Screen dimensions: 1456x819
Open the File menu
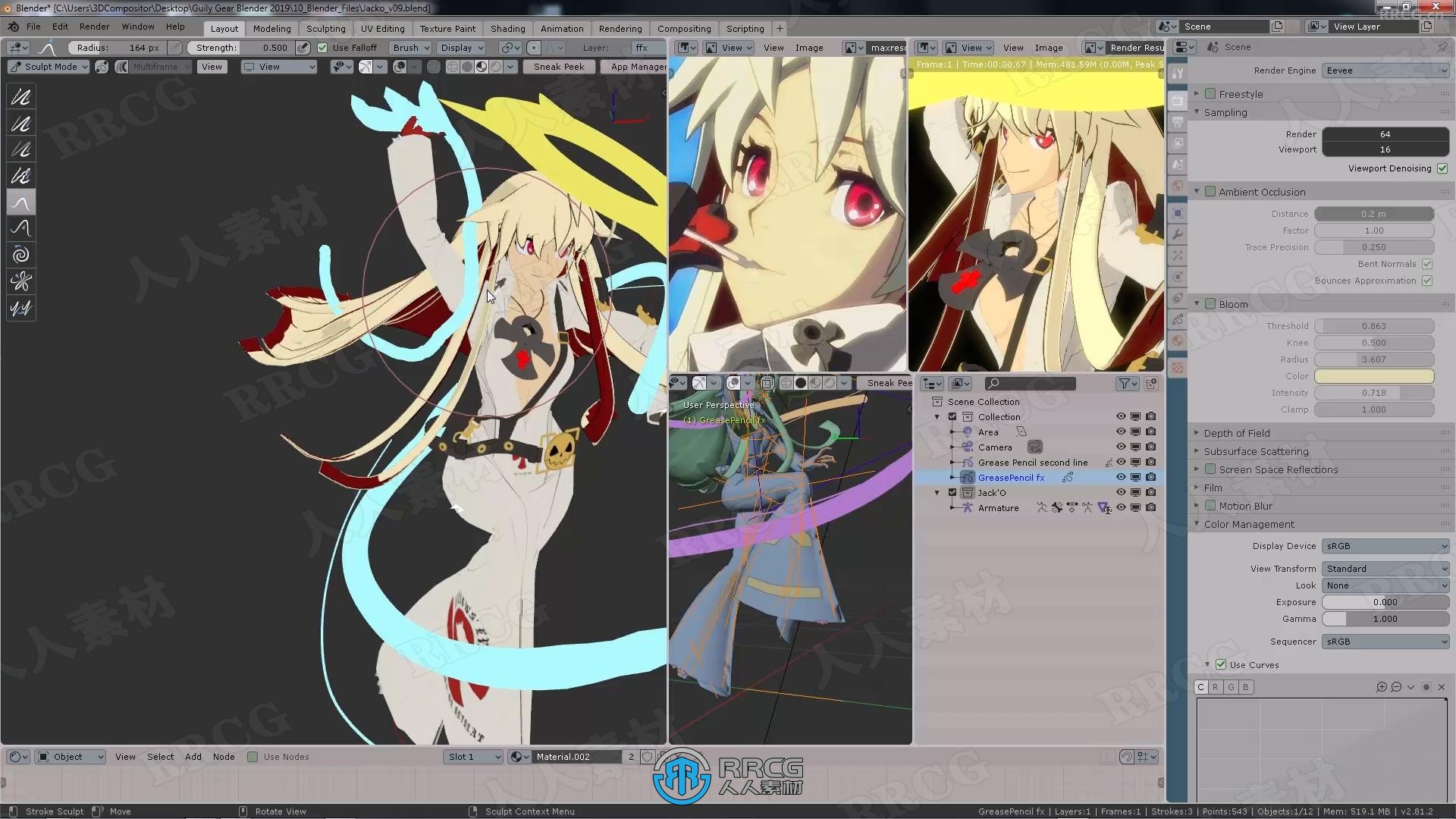[33, 27]
